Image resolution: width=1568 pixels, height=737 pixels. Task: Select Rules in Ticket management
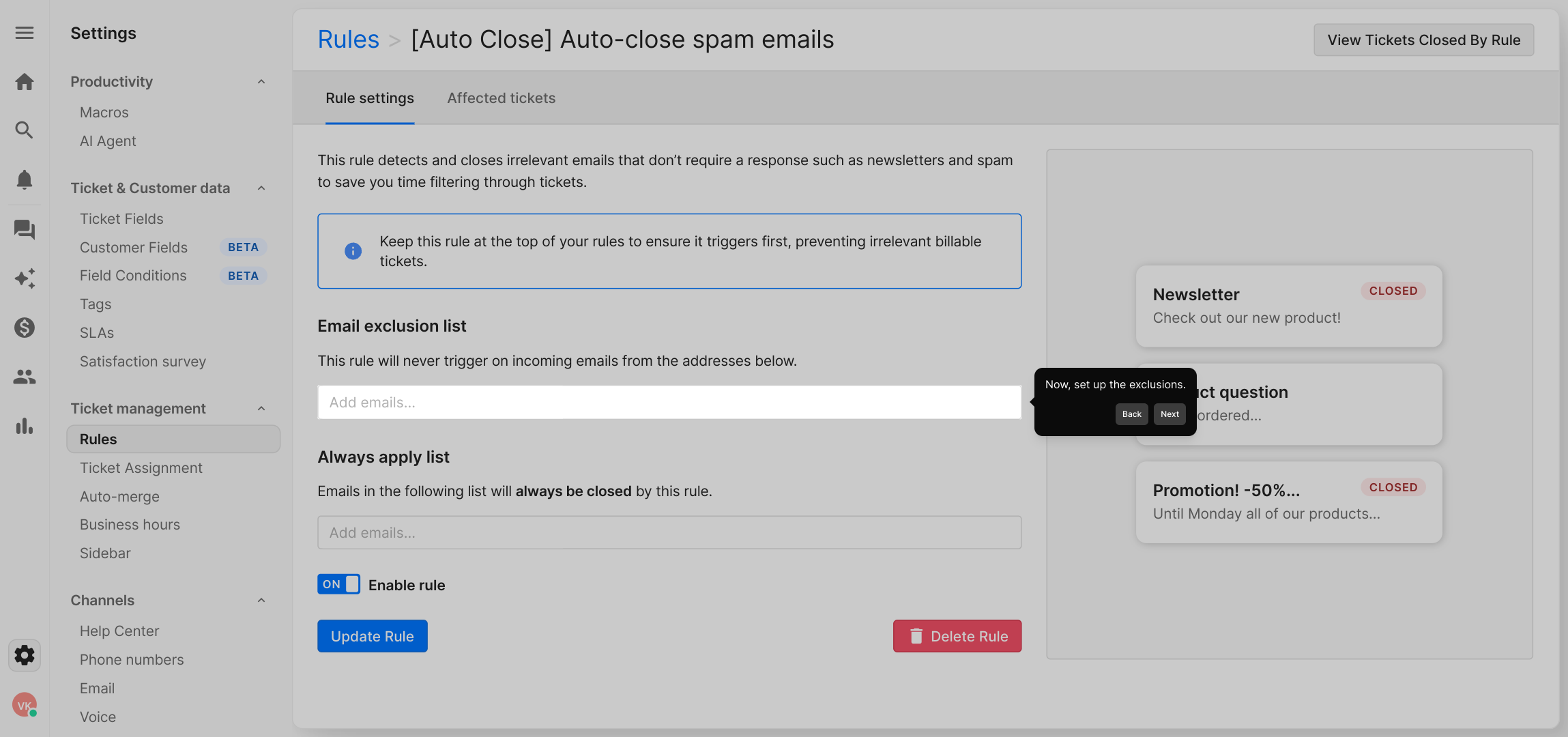[x=173, y=439]
